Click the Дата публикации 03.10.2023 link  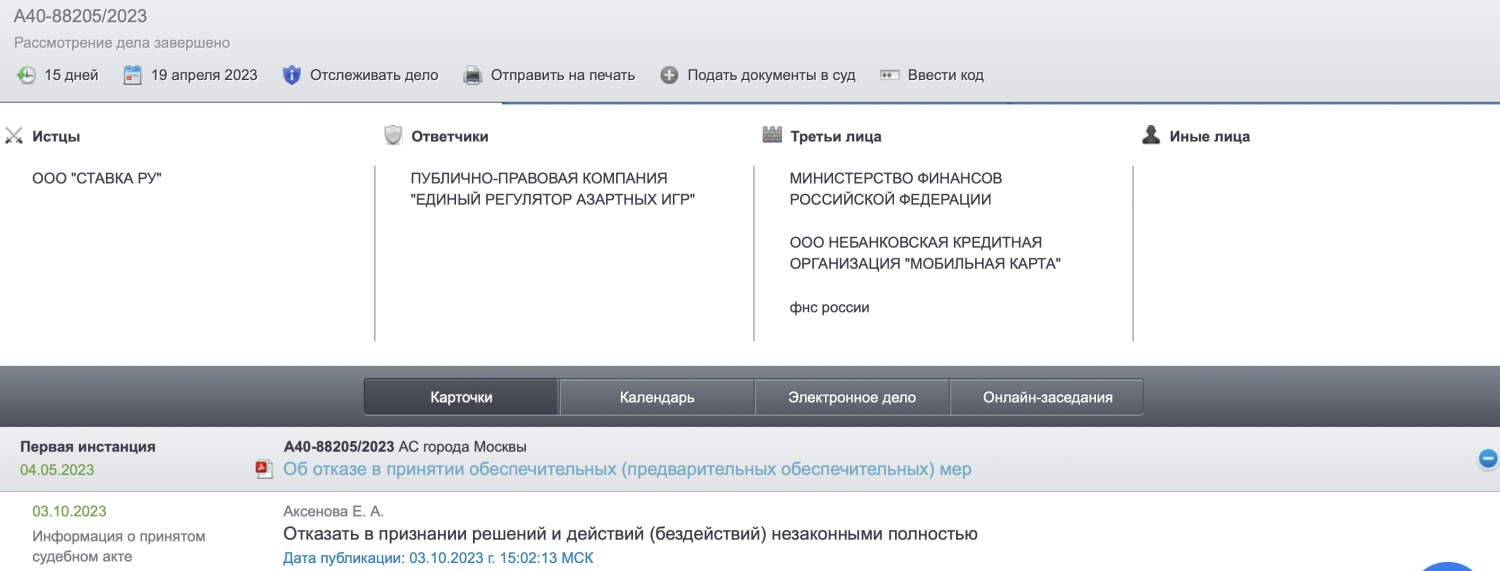[440, 558]
